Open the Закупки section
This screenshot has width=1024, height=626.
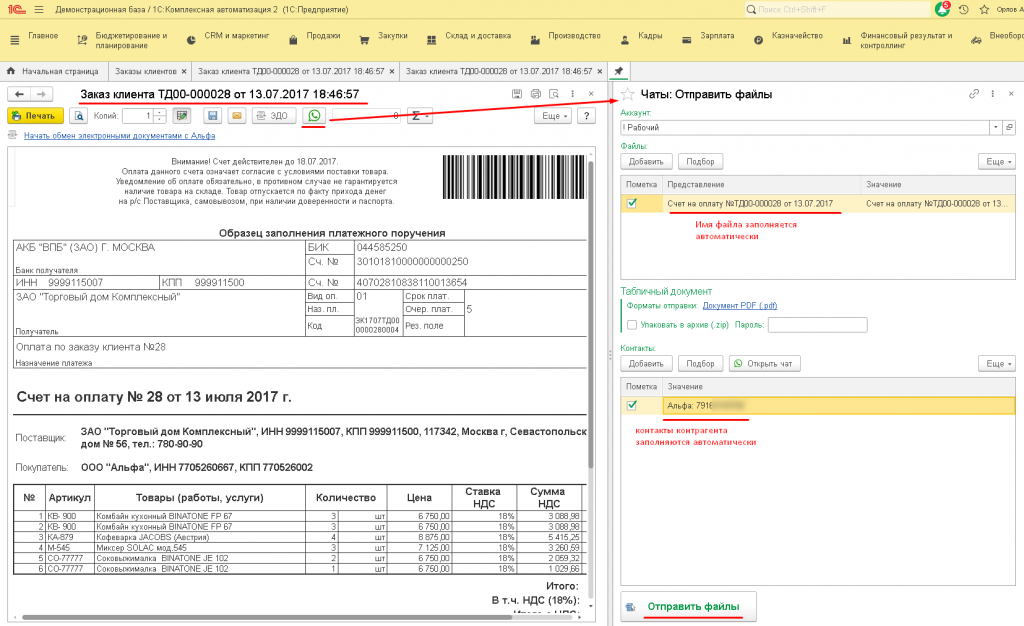(x=384, y=37)
